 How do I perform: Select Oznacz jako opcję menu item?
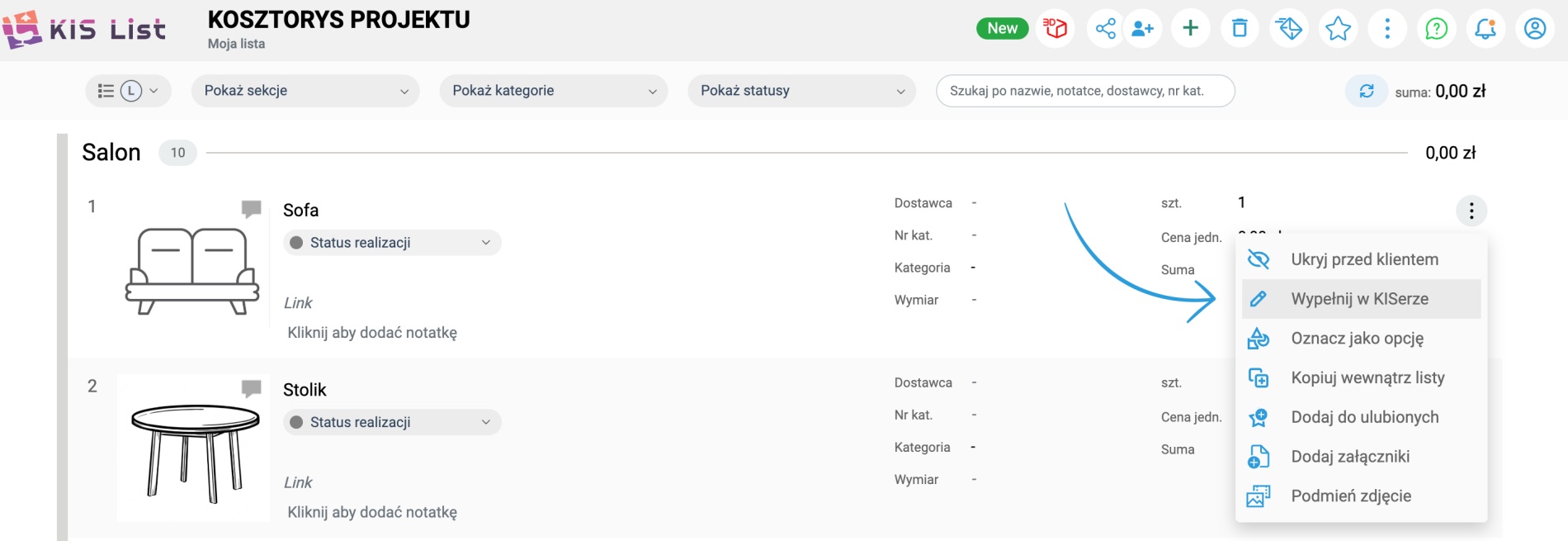click(x=1357, y=339)
